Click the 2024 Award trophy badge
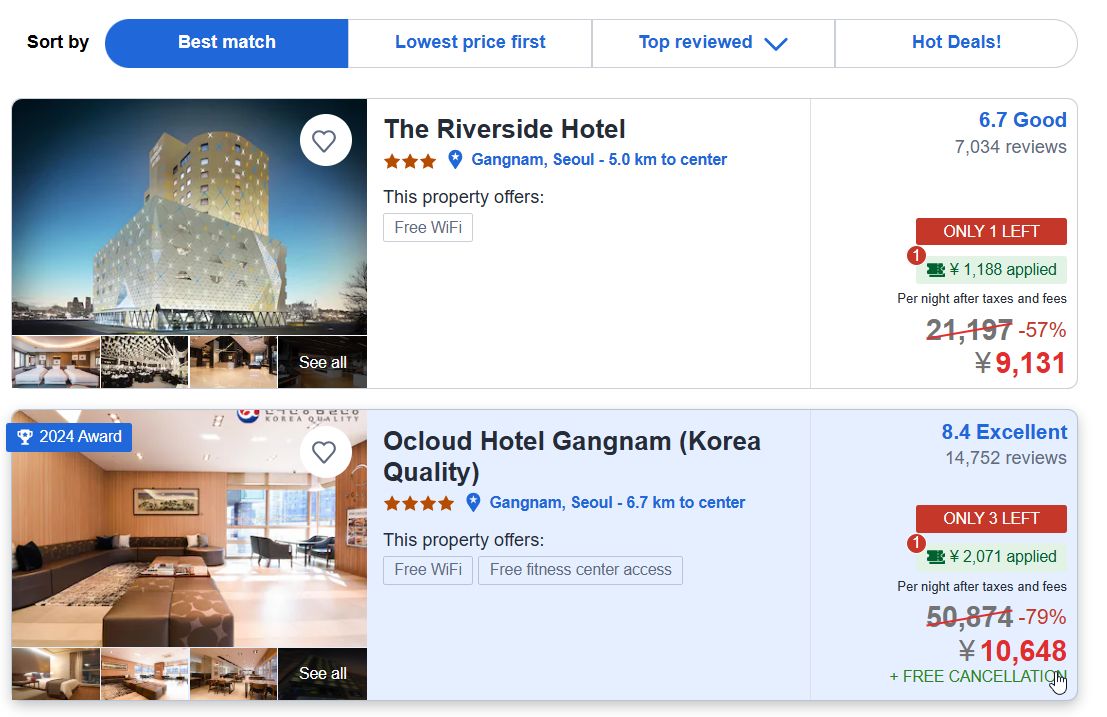The width and height of the screenshot is (1107, 717). click(x=69, y=437)
